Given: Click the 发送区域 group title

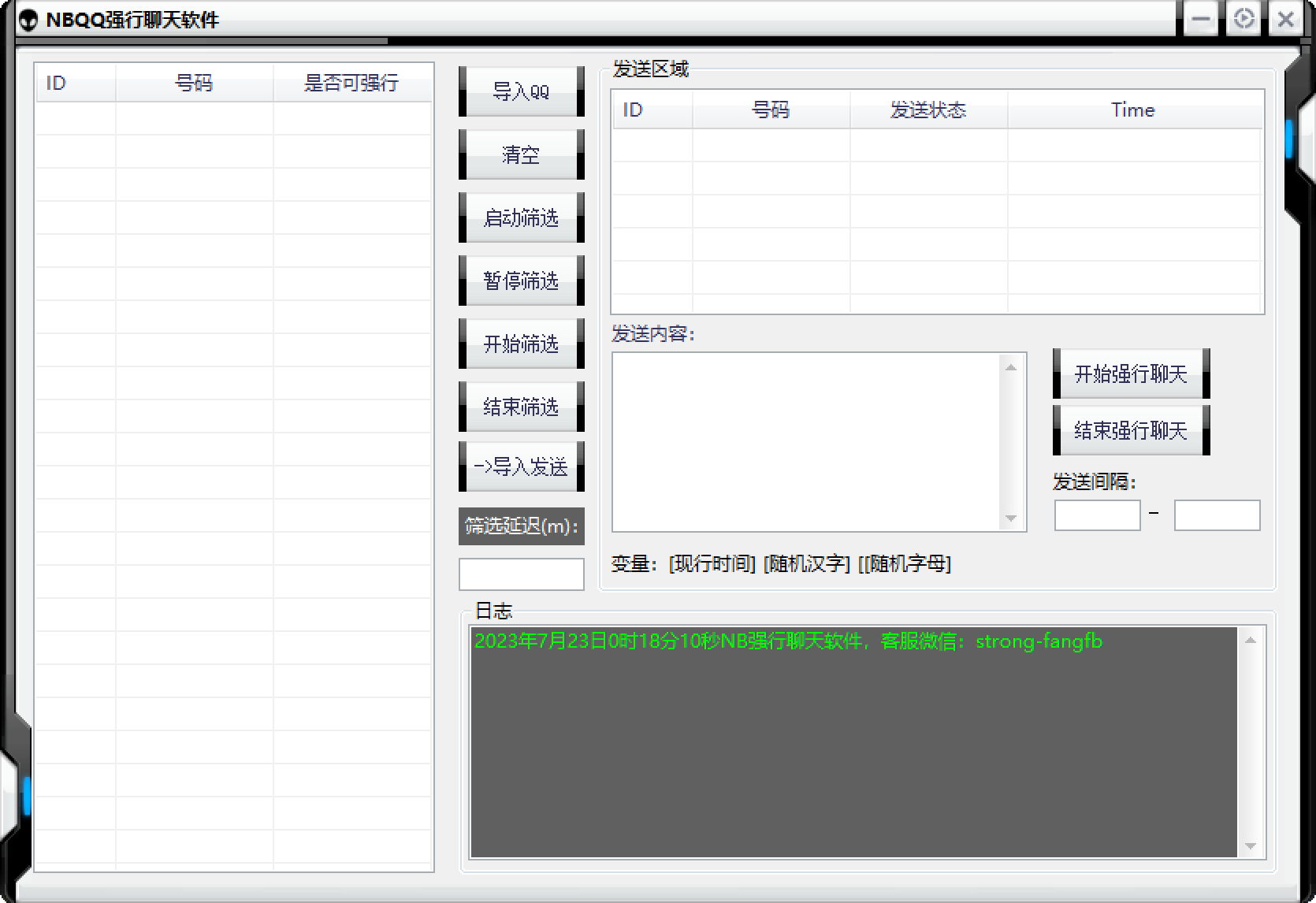Looking at the screenshot, I should pyautogui.click(x=651, y=69).
